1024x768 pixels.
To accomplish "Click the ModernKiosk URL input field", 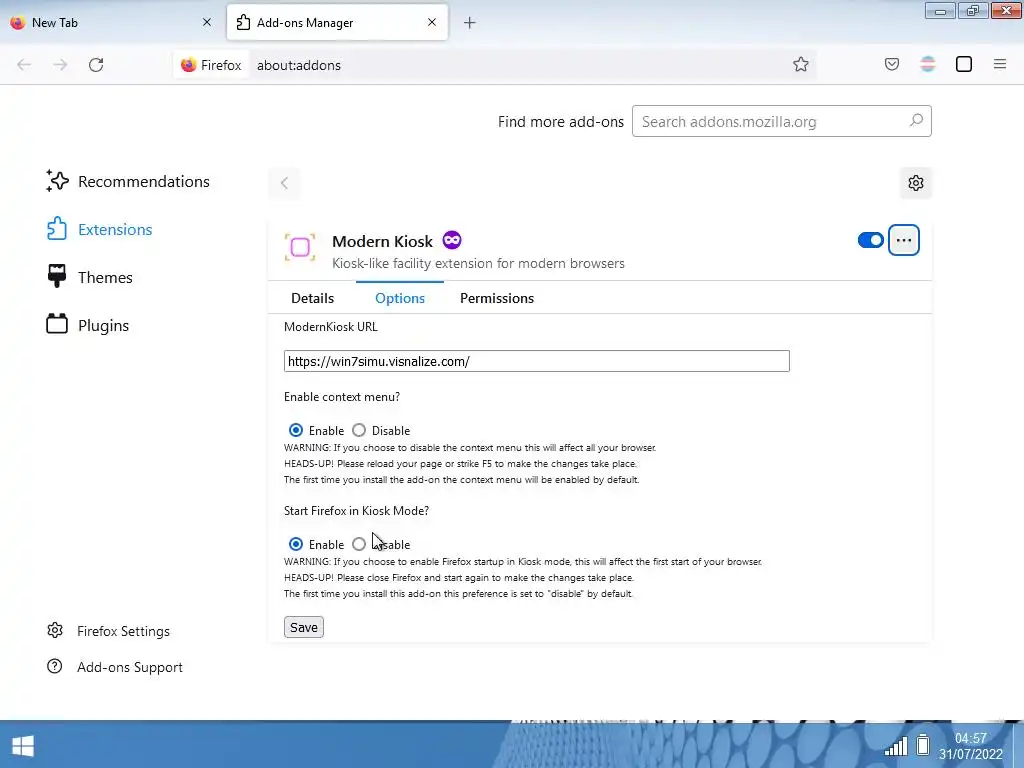I will pos(537,361).
